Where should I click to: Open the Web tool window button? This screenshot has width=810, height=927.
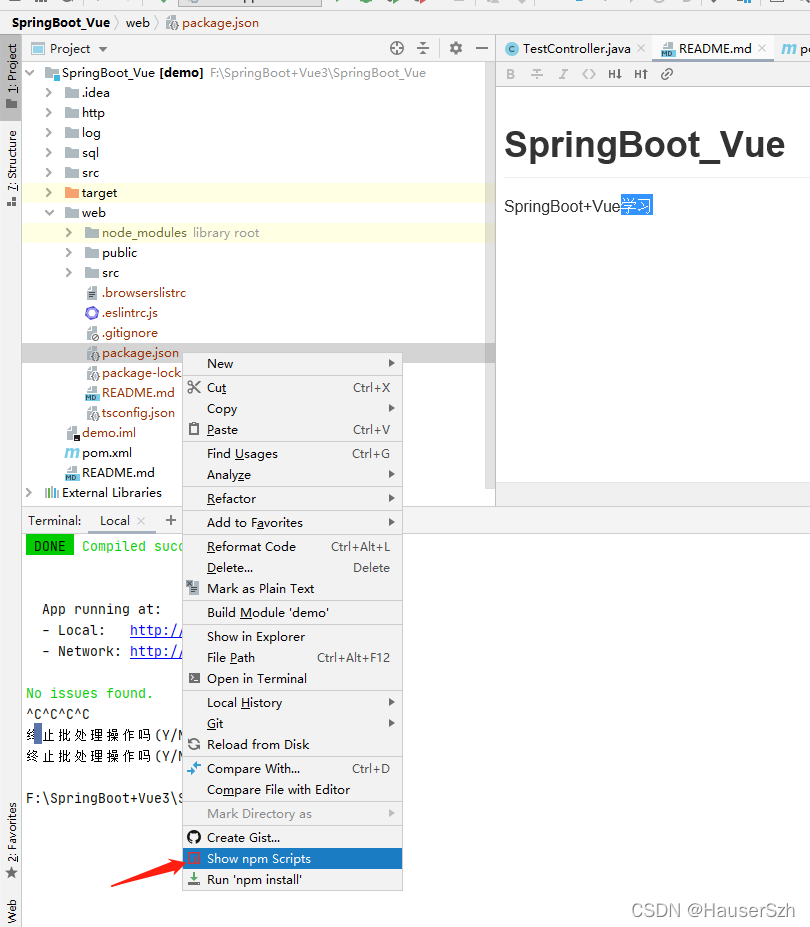(x=11, y=910)
